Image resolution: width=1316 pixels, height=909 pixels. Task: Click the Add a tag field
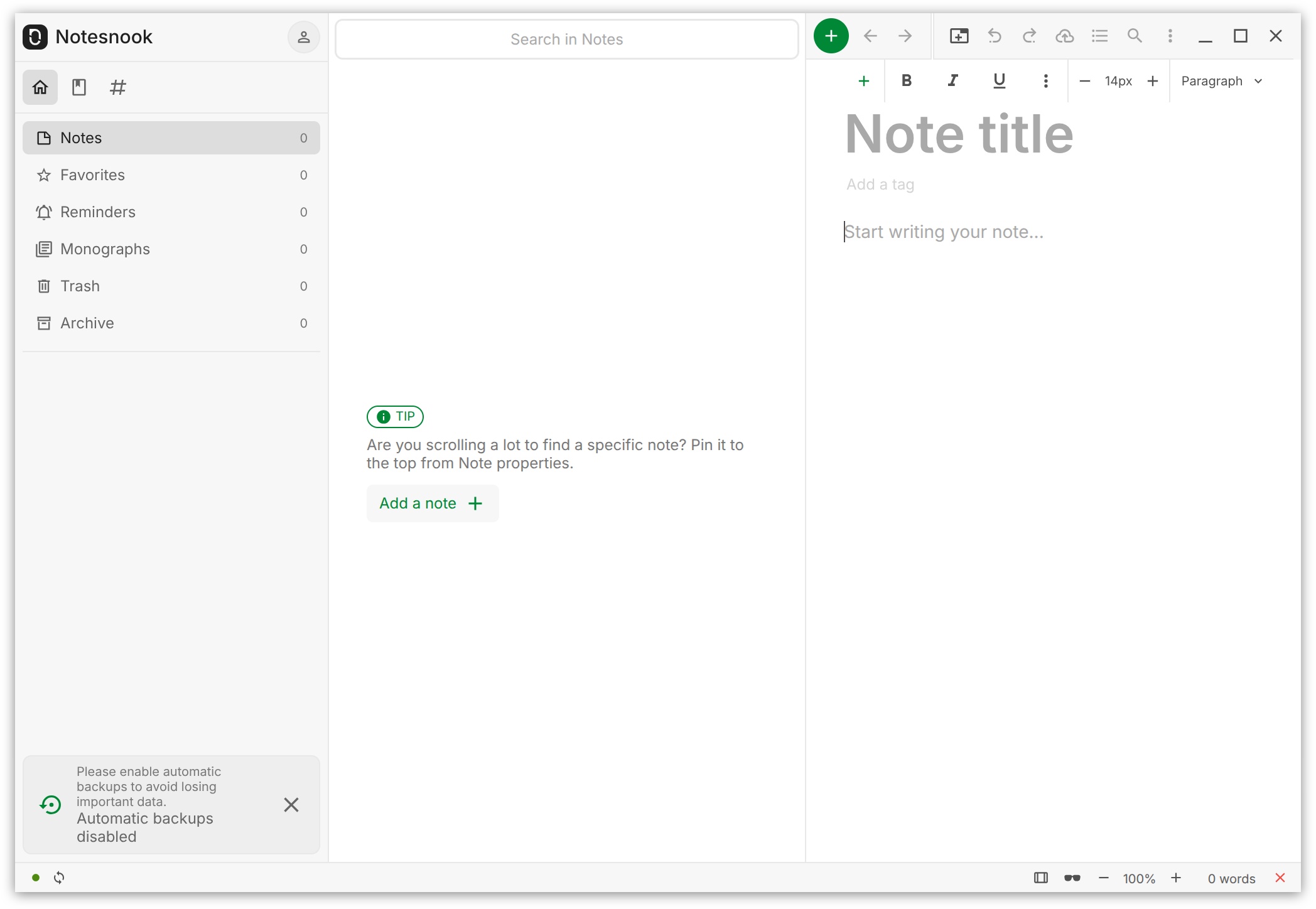click(880, 185)
